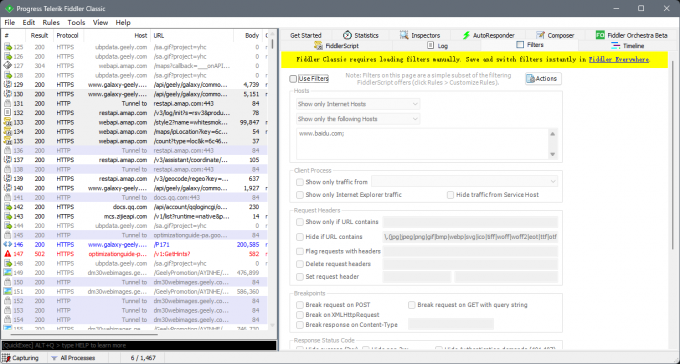Viewport: 680px width, 364px height.
Task: Click session 143 icon
Action: pos(7,216)
